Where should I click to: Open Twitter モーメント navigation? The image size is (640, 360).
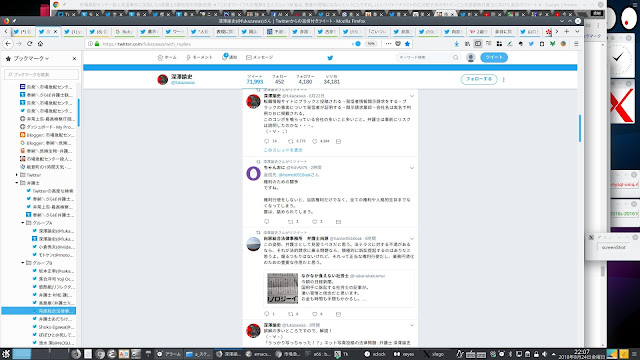pyautogui.click(x=199, y=58)
